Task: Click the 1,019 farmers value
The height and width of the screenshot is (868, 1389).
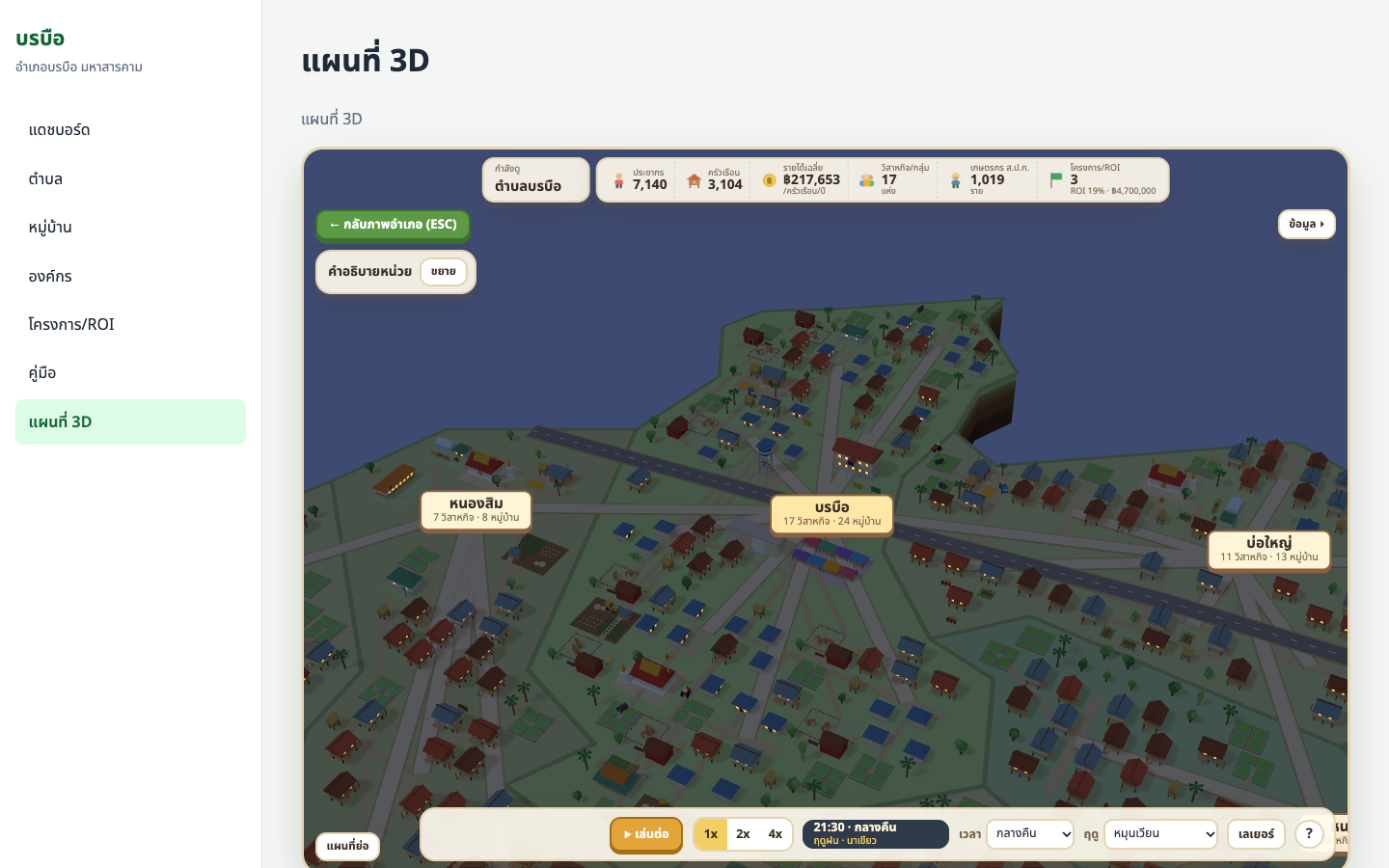Action: point(988,179)
